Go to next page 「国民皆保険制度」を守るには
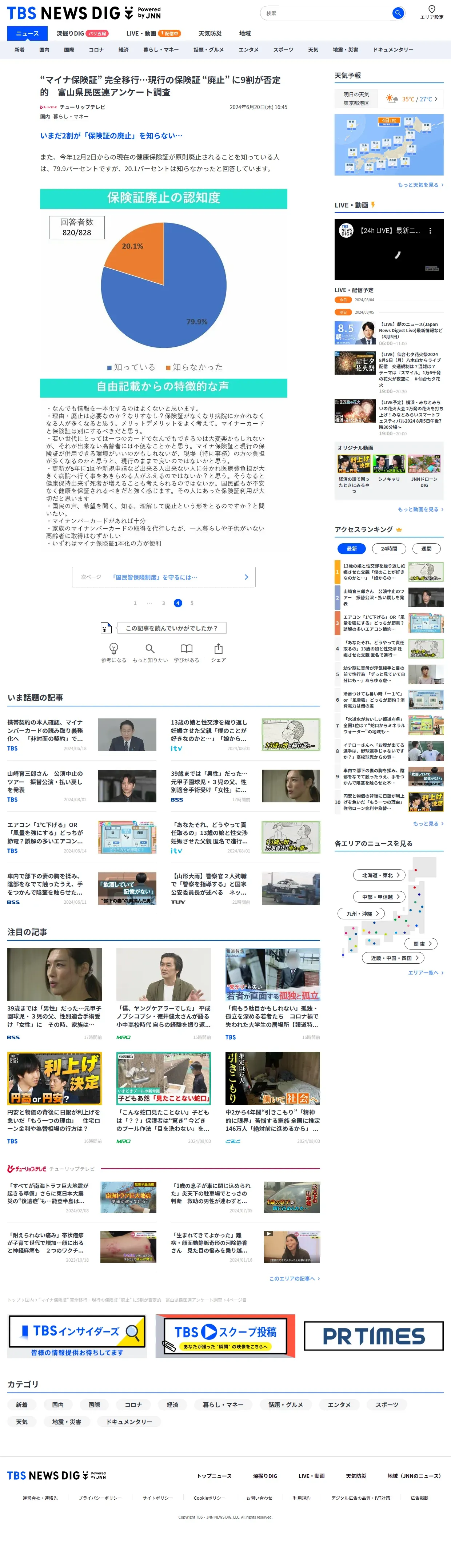Image resolution: width=451 pixels, height=1568 pixels. pyautogui.click(x=163, y=577)
